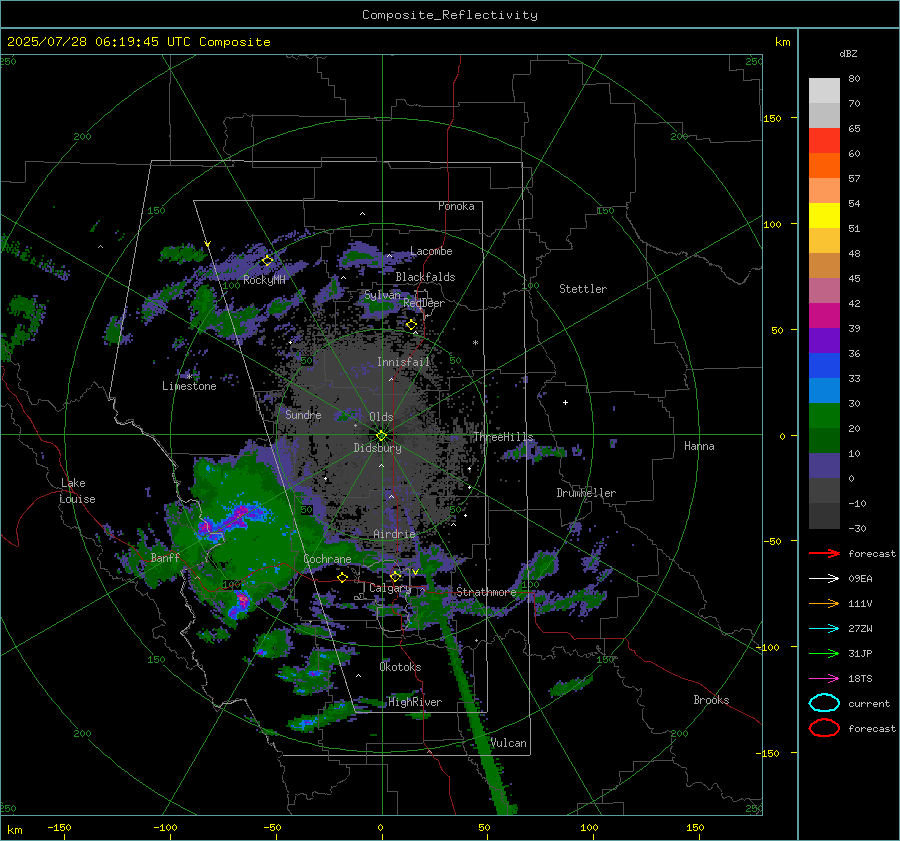Click the red forecast ellipse icon
Viewport: 900px width, 841px height.
824,728
